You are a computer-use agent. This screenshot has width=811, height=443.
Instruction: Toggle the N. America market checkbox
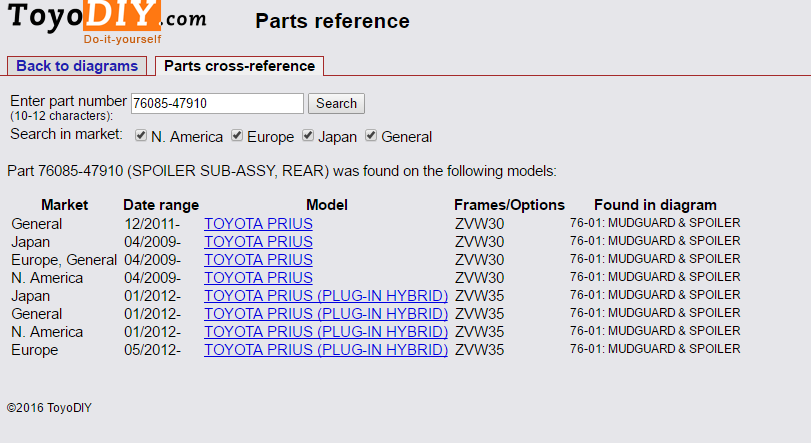(141, 135)
